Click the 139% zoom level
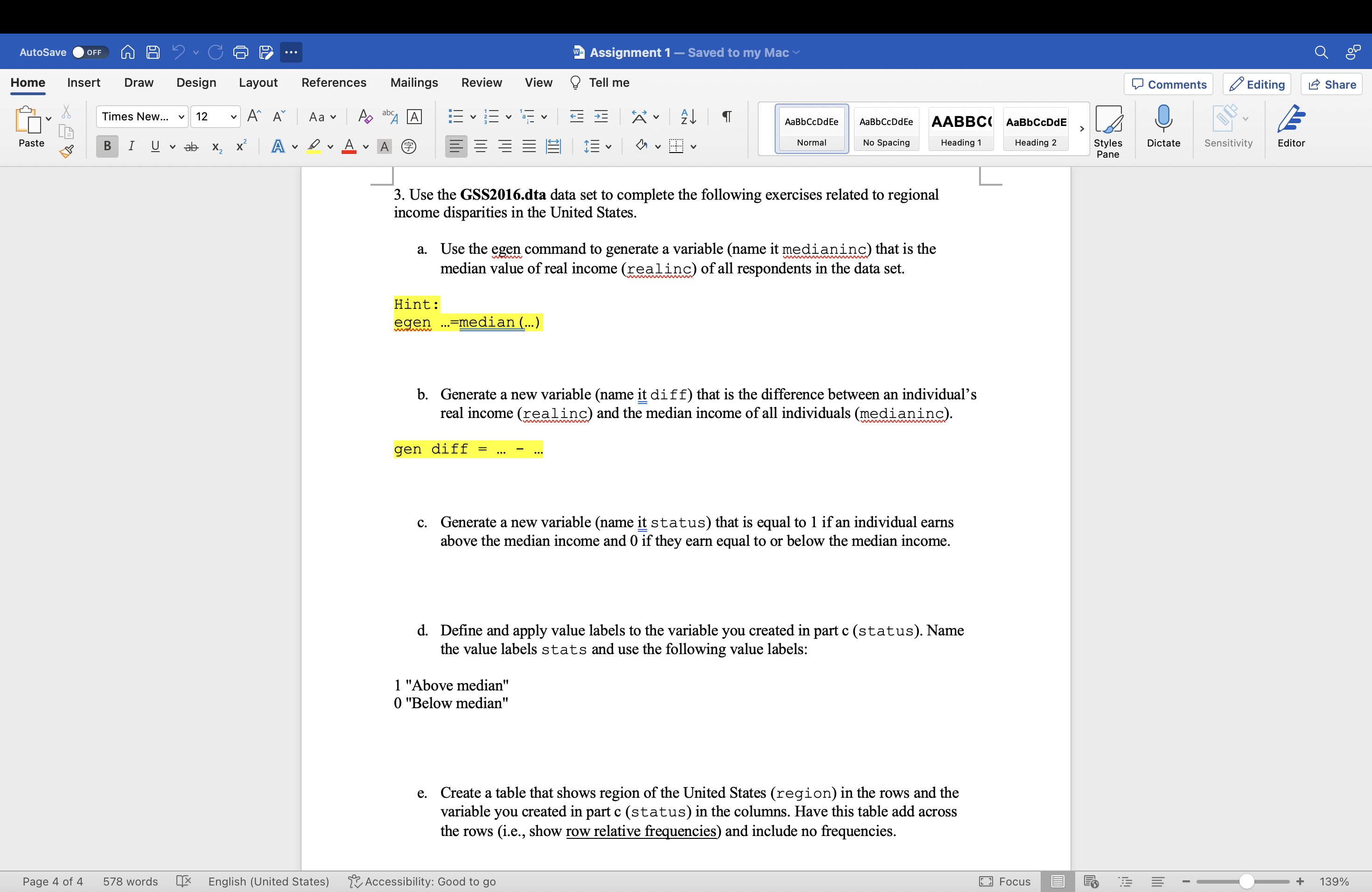Image resolution: width=1372 pixels, height=892 pixels. tap(1334, 881)
